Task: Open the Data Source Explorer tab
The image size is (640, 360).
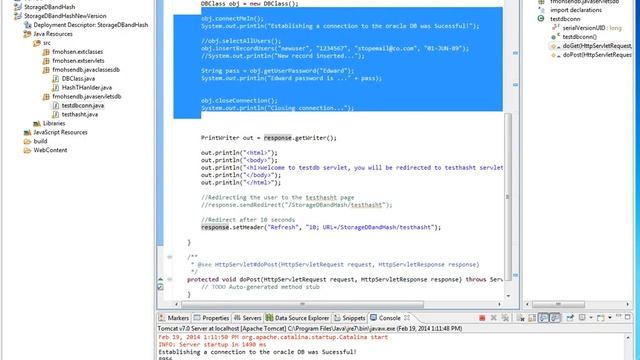Action: tap(297, 318)
